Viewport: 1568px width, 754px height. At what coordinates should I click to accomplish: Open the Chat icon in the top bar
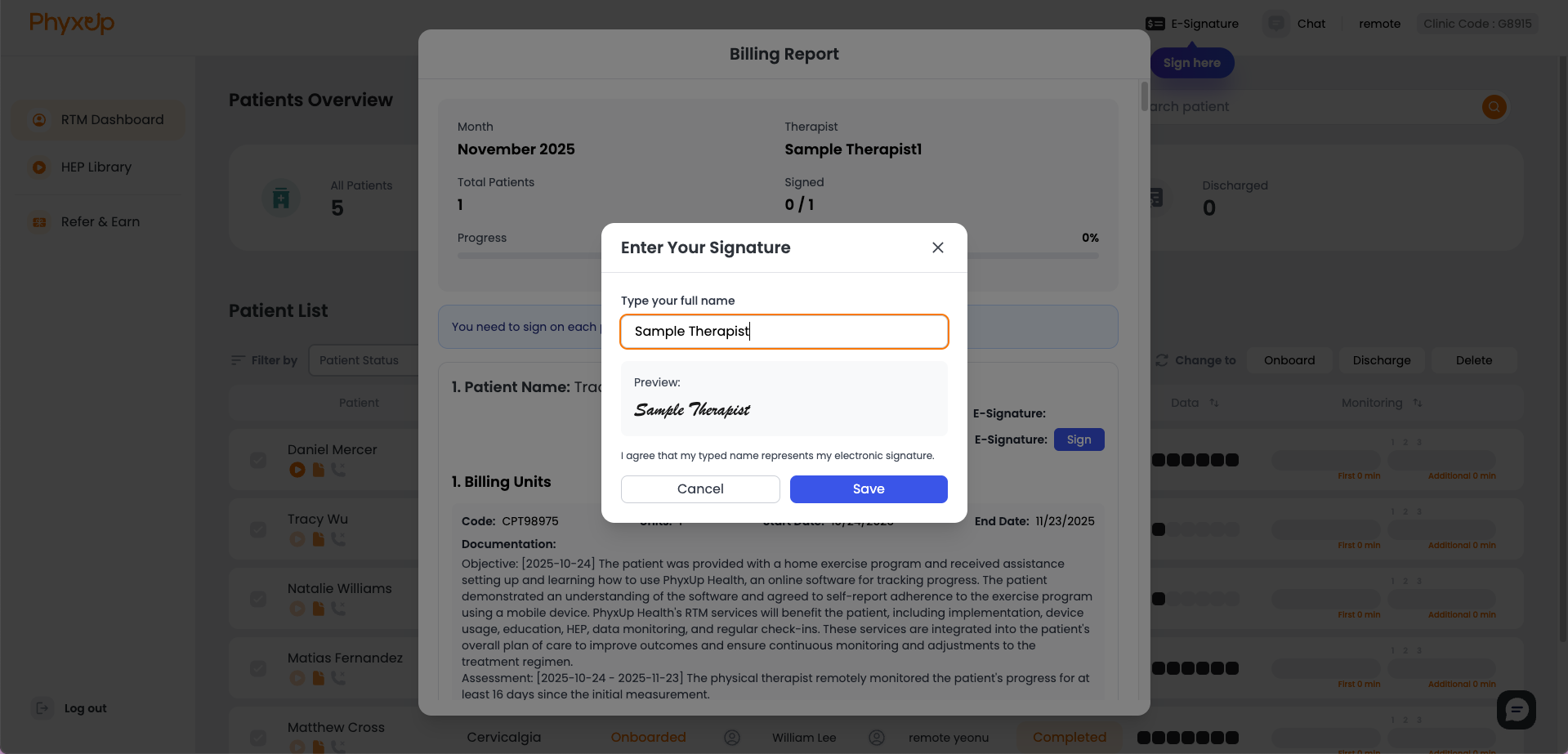coord(1275,24)
